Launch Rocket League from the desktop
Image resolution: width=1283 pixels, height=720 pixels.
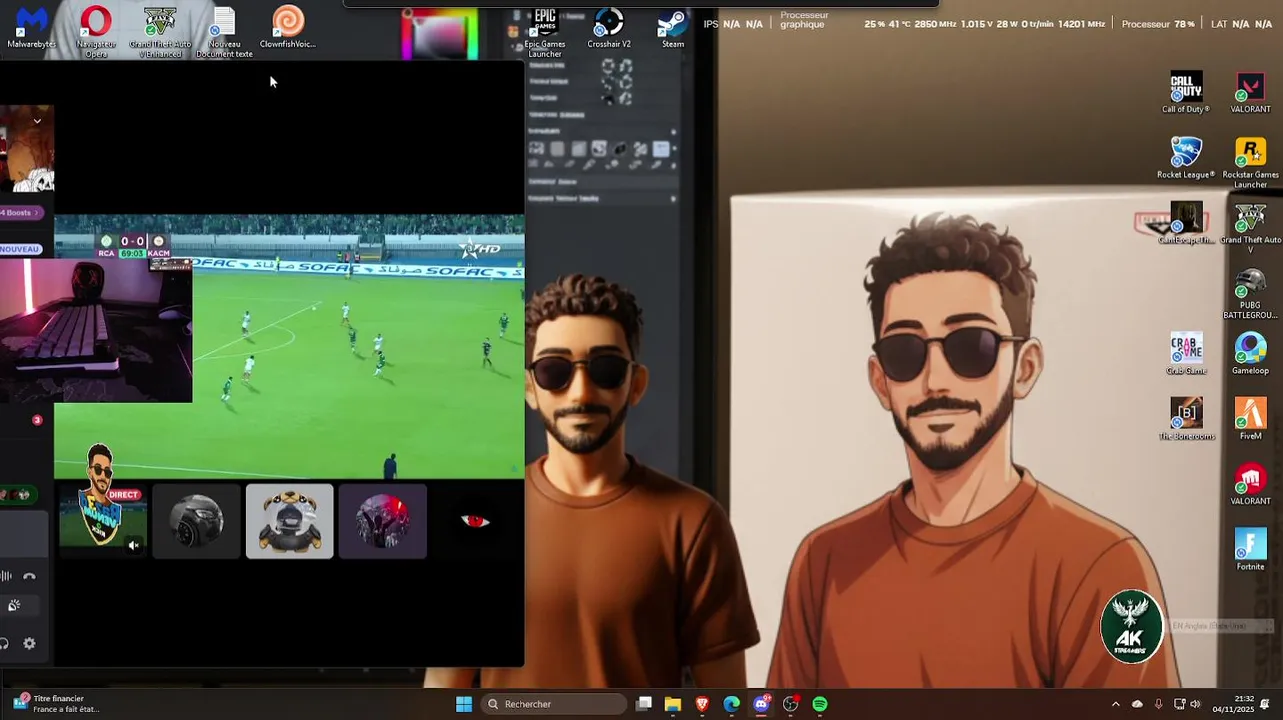1186,158
